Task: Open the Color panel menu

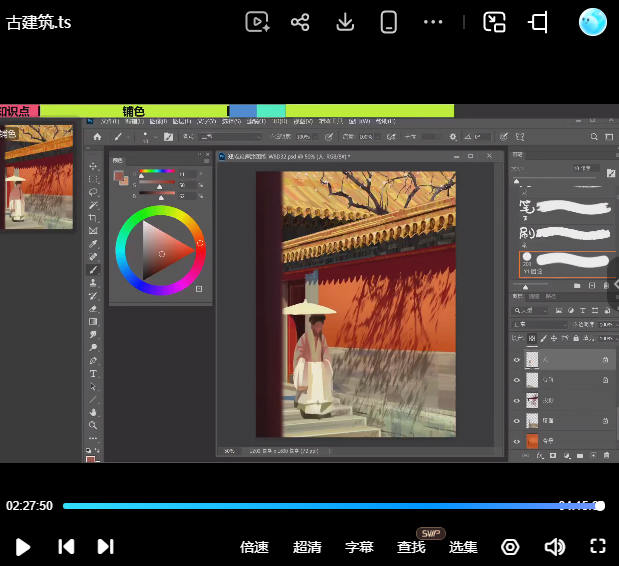Action: click(206, 161)
